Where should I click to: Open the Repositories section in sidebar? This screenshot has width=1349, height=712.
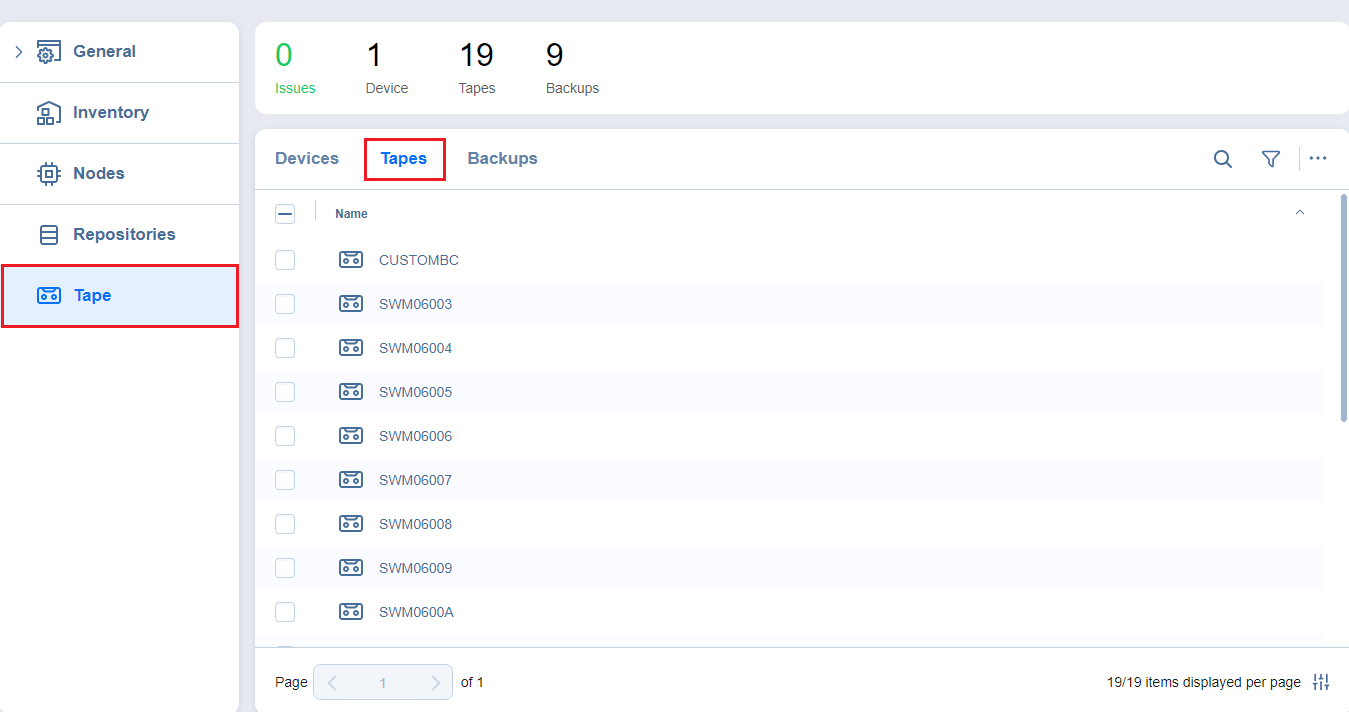click(123, 235)
